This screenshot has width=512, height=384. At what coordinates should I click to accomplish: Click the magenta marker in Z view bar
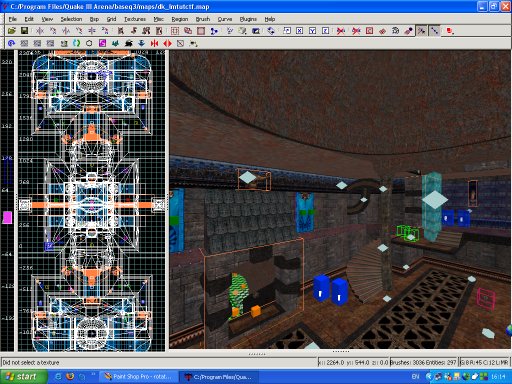point(7,217)
